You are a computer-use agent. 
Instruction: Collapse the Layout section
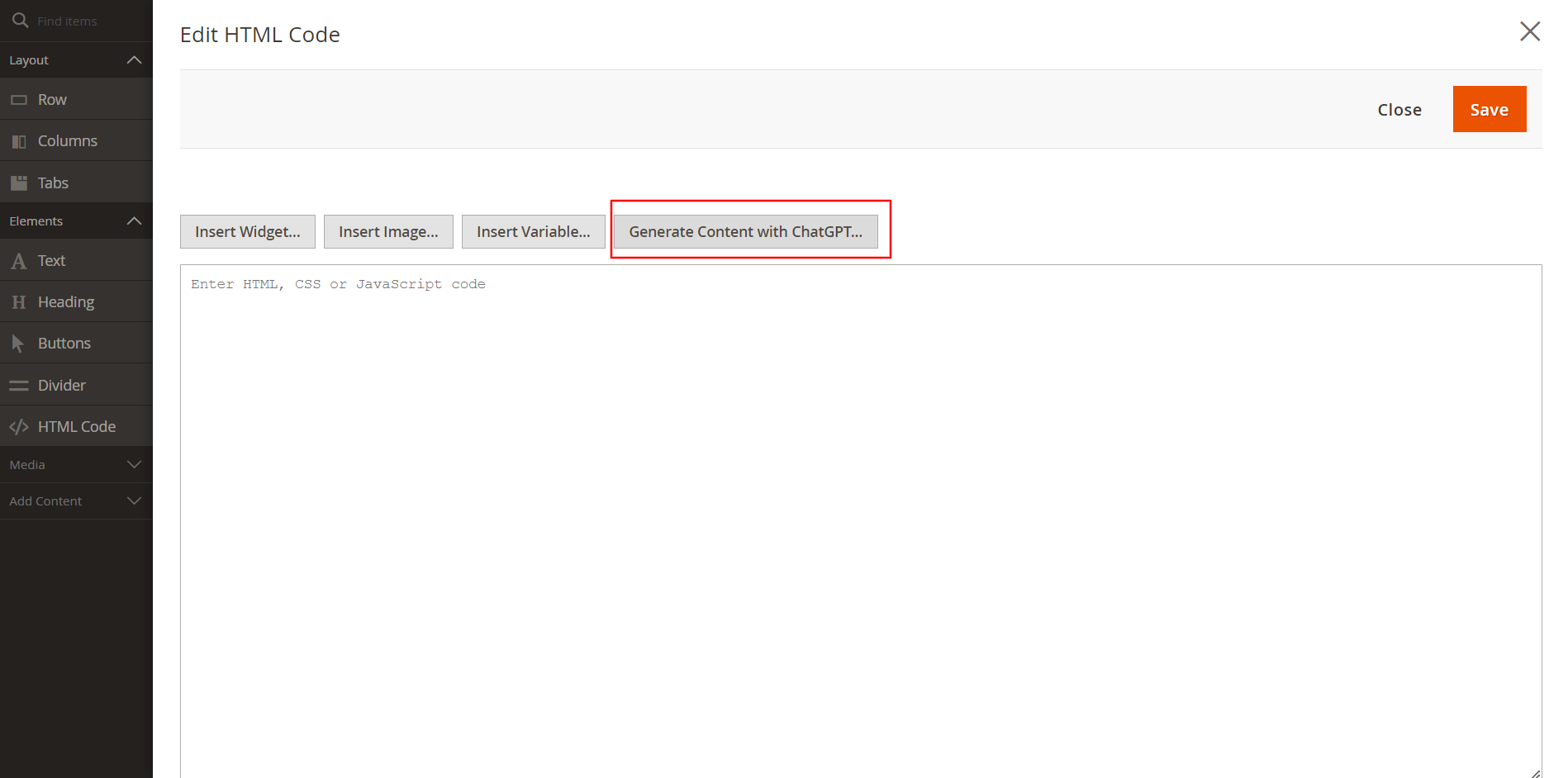(x=134, y=60)
